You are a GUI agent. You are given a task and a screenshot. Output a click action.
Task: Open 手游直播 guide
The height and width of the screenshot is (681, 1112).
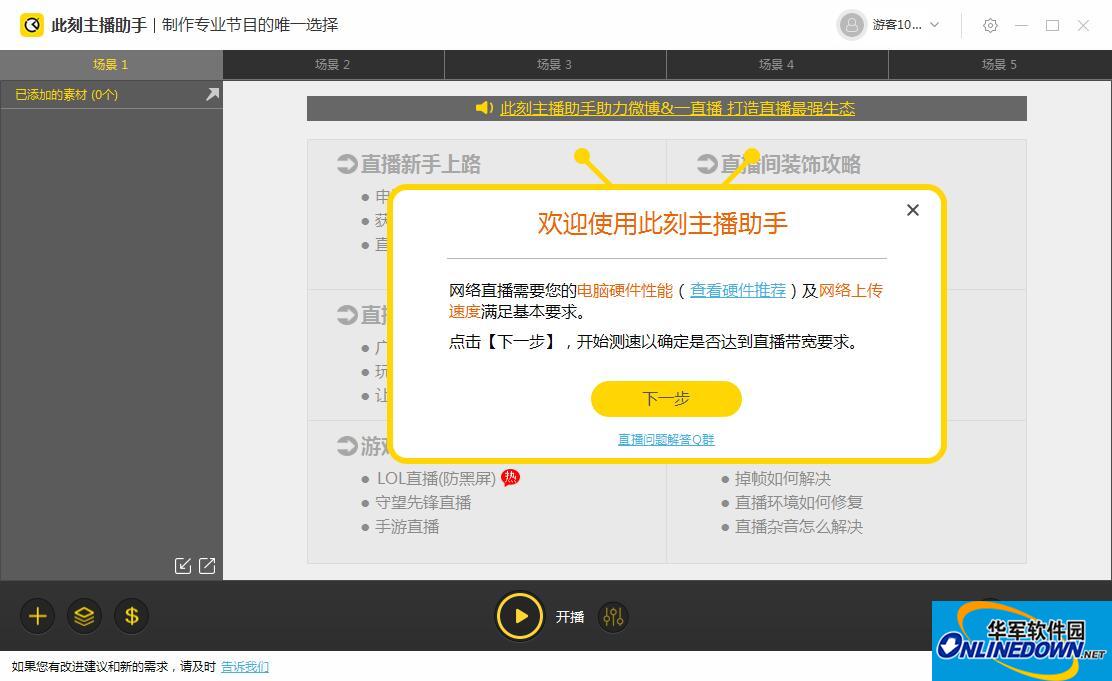click(407, 527)
